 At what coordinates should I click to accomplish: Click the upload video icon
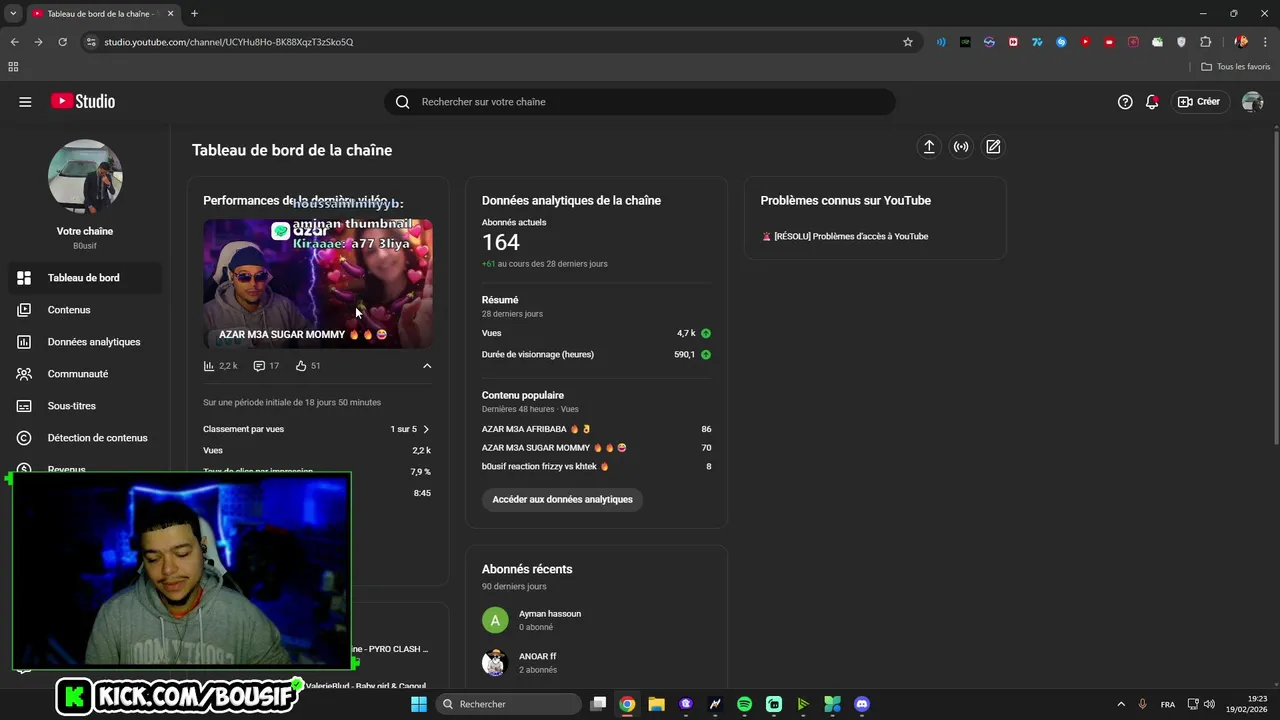(x=929, y=147)
